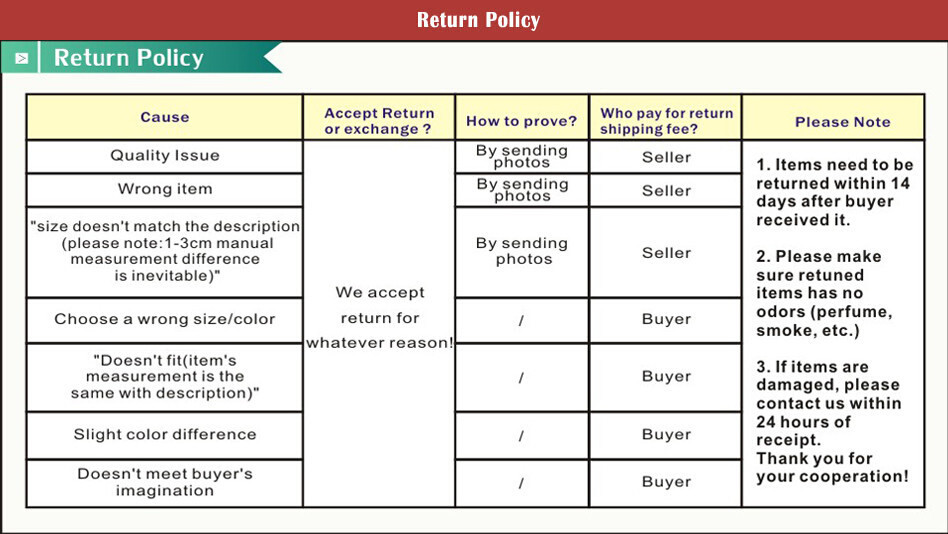The height and width of the screenshot is (534, 948).
Task: Click the Doesn't fit cause cell
Action: coord(165,377)
